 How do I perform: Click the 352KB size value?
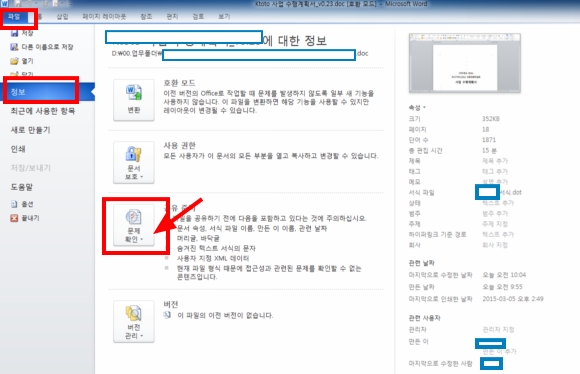click(490, 119)
